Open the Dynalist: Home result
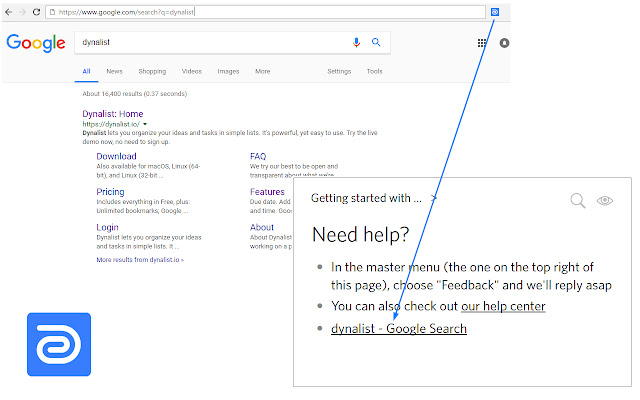 point(113,114)
